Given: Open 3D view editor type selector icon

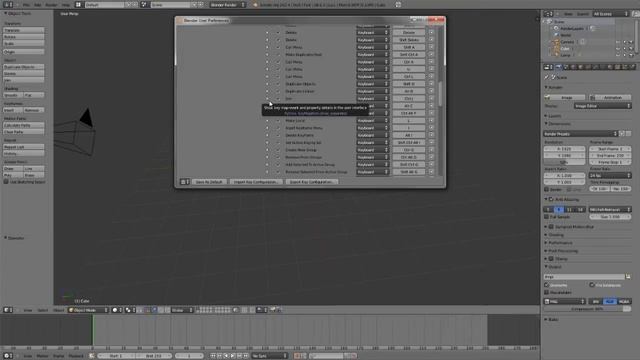Looking at the screenshot, I should 8,310.
